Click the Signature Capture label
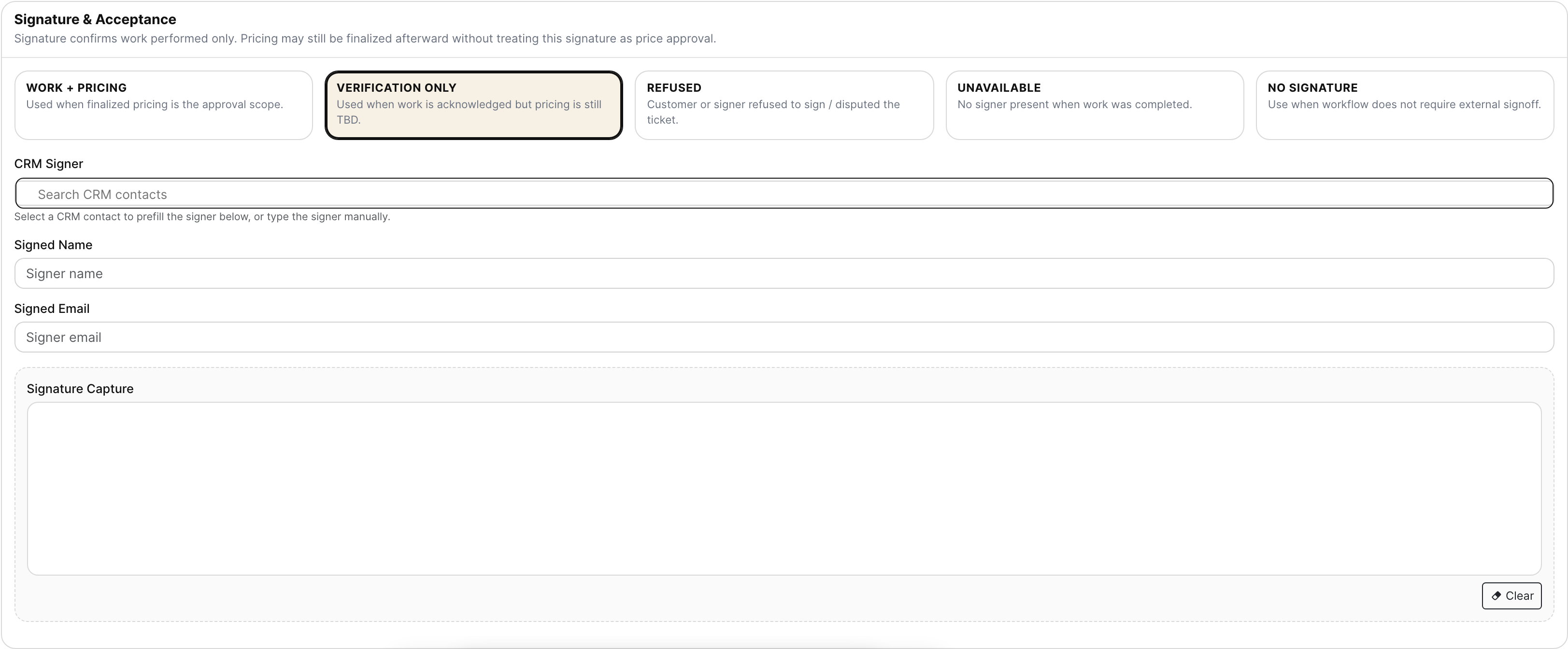1568x649 pixels. [80, 389]
